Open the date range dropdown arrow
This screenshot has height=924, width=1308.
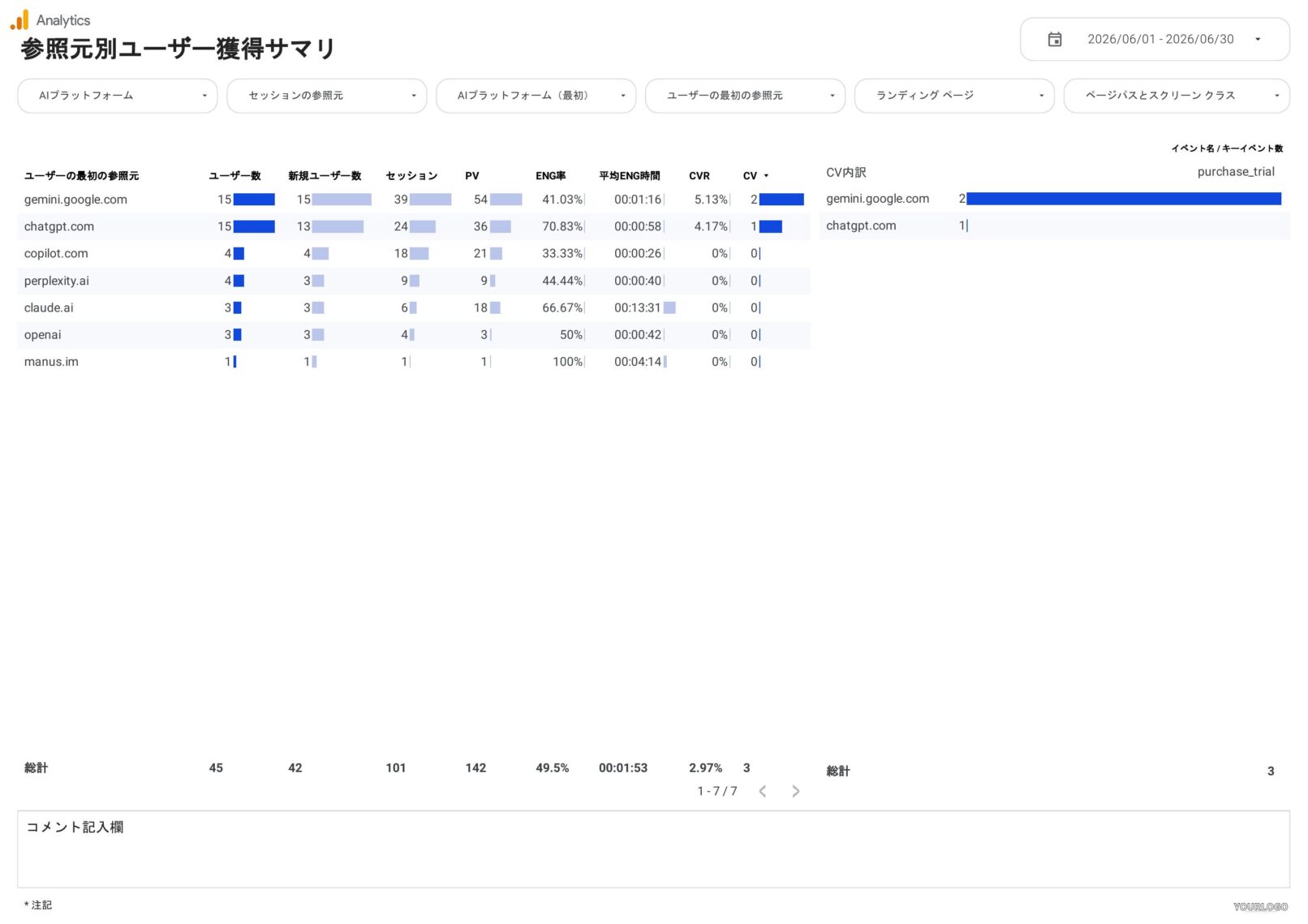(x=1258, y=39)
